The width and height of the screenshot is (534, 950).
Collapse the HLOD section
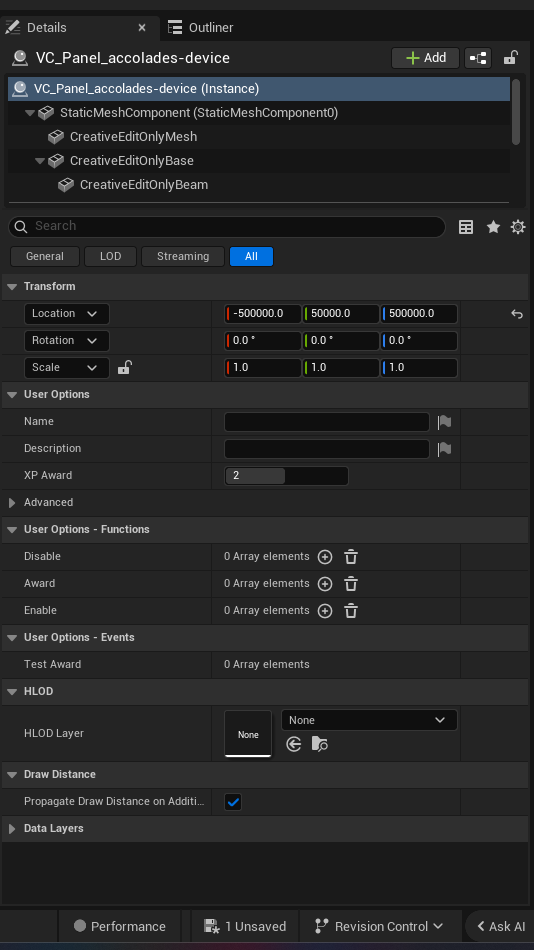pyautogui.click(x=12, y=691)
